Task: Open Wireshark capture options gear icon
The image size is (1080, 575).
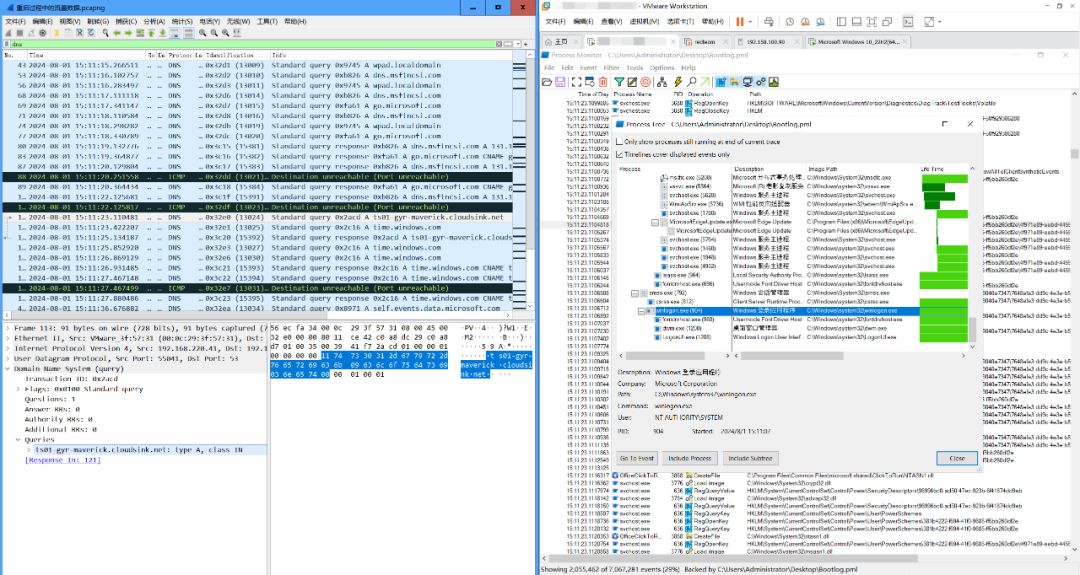Action: click(x=43, y=33)
